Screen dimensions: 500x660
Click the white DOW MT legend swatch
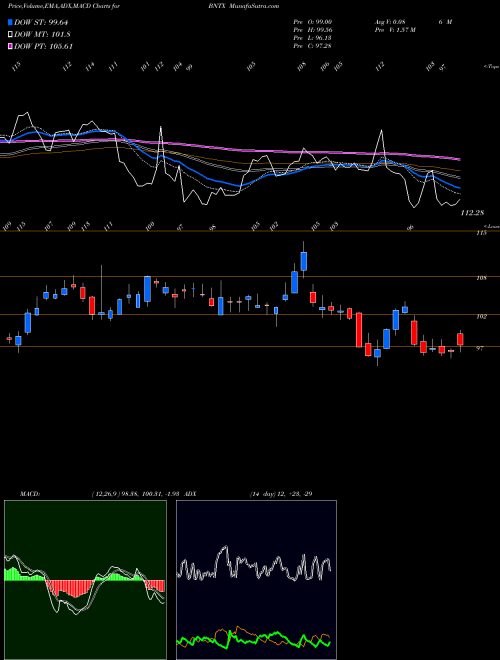pyautogui.click(x=10, y=35)
